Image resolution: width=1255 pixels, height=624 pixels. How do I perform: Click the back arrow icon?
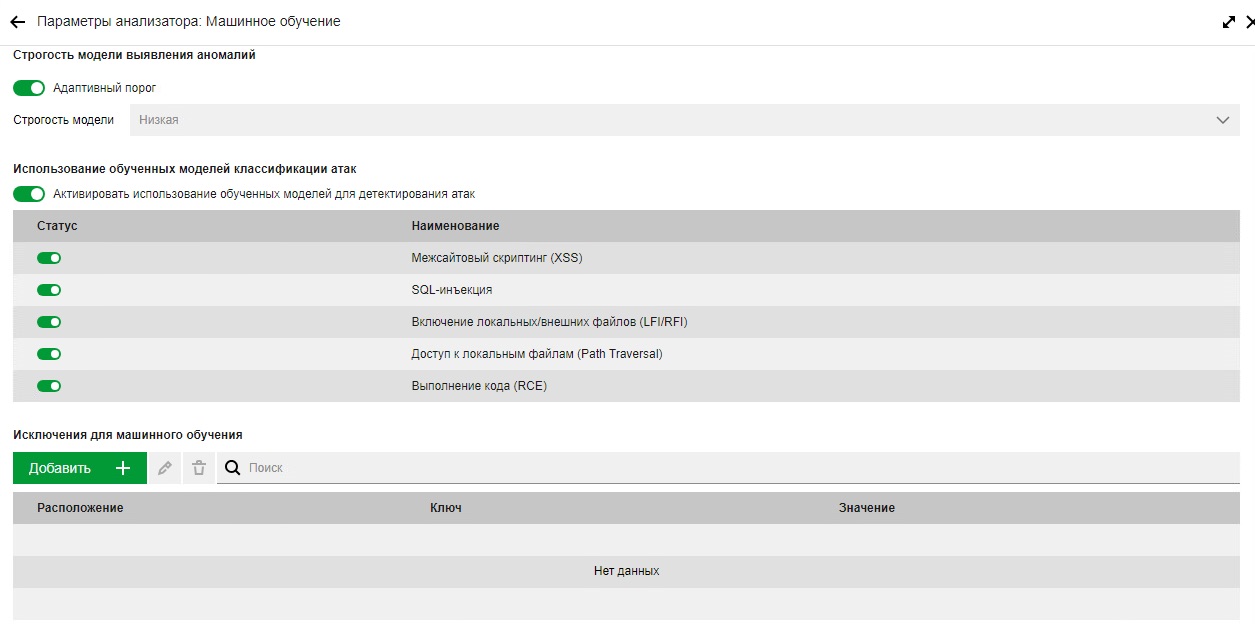(17, 21)
